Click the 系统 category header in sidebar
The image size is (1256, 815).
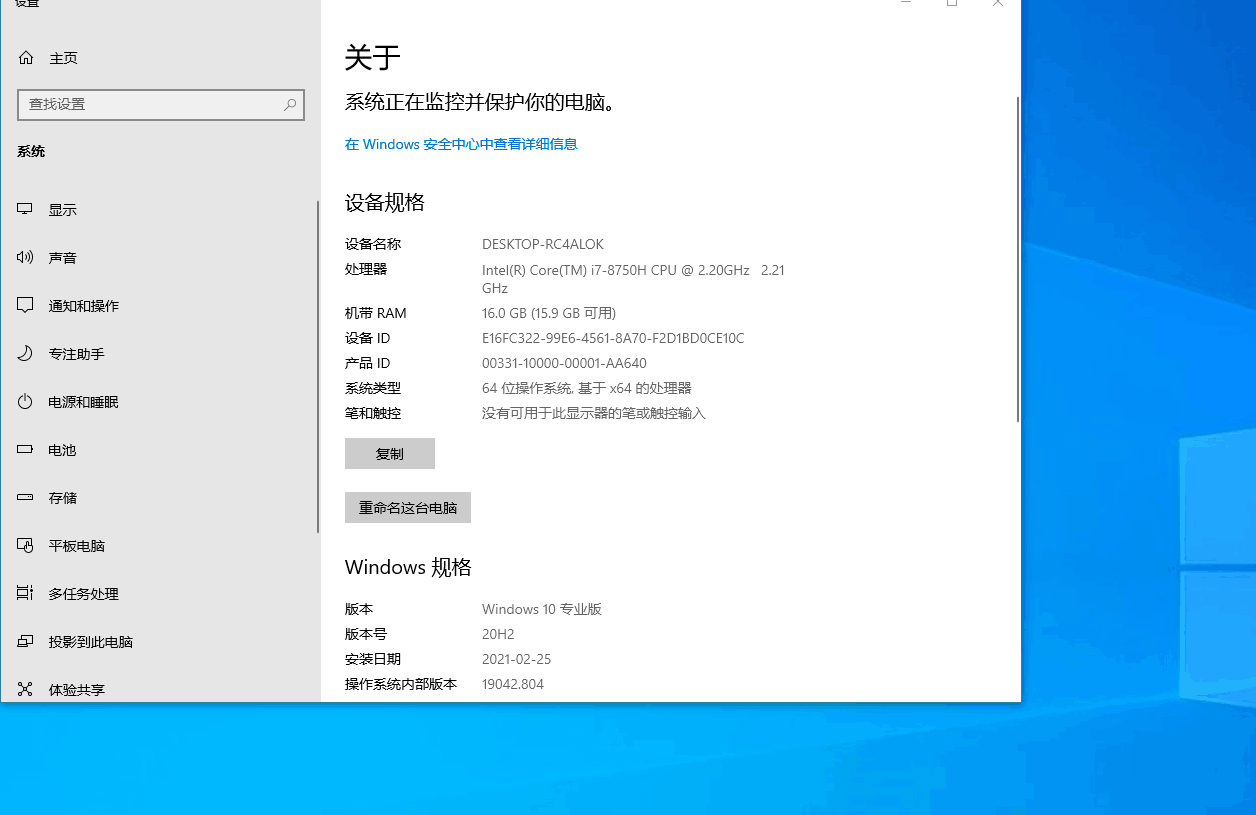pos(31,152)
